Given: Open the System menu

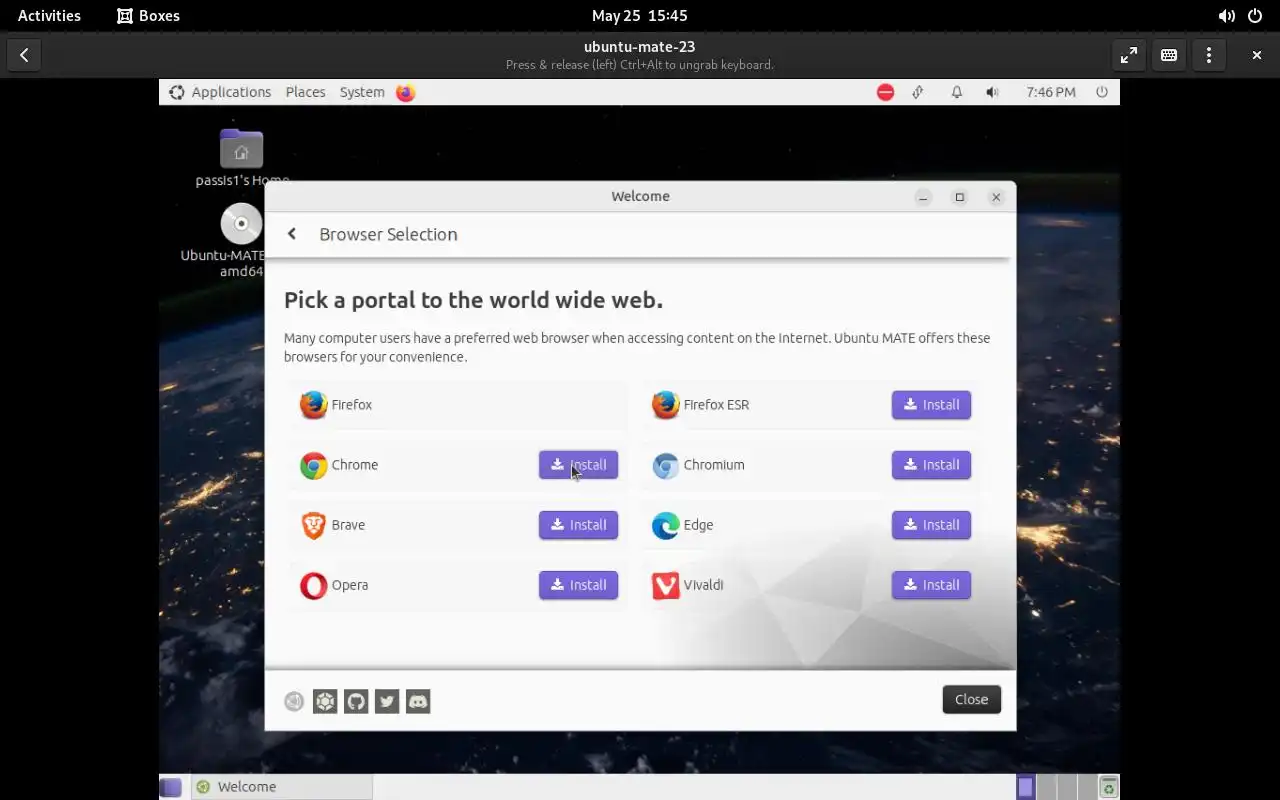Looking at the screenshot, I should tap(362, 92).
